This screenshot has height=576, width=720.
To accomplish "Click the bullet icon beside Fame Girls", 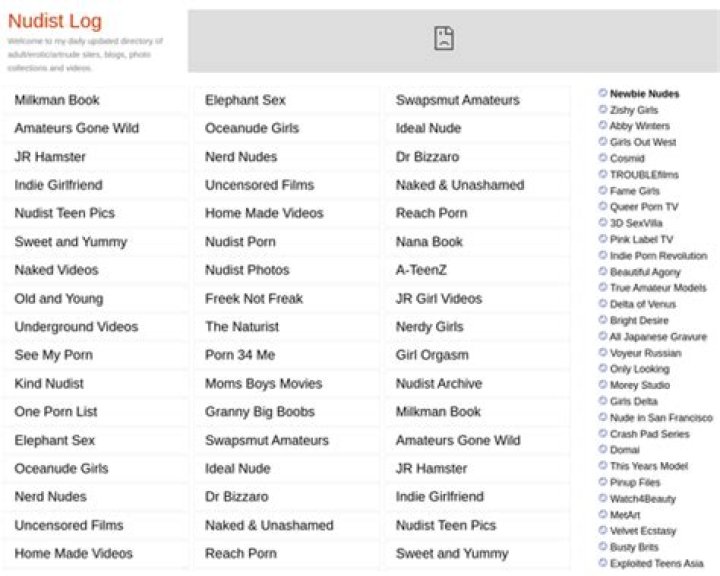I will click(602, 190).
